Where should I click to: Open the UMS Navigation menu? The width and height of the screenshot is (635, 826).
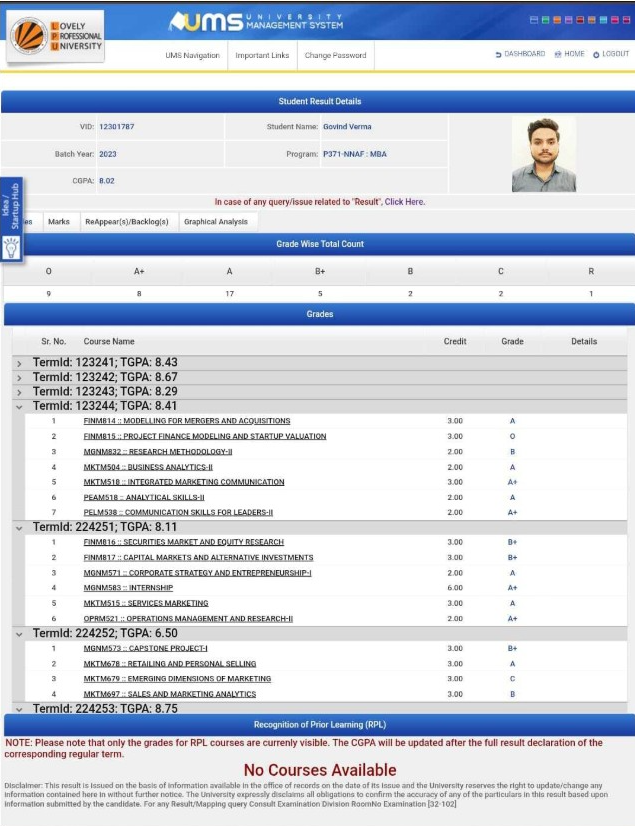point(192,55)
